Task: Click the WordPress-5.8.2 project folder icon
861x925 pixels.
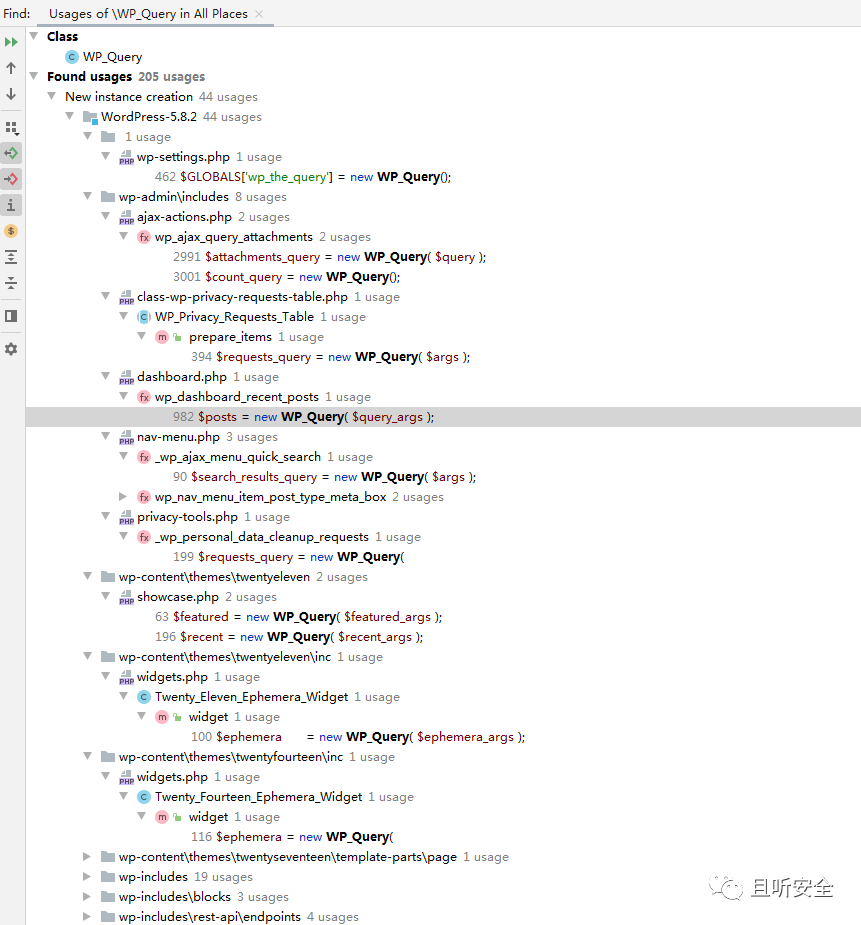Action: coord(90,117)
